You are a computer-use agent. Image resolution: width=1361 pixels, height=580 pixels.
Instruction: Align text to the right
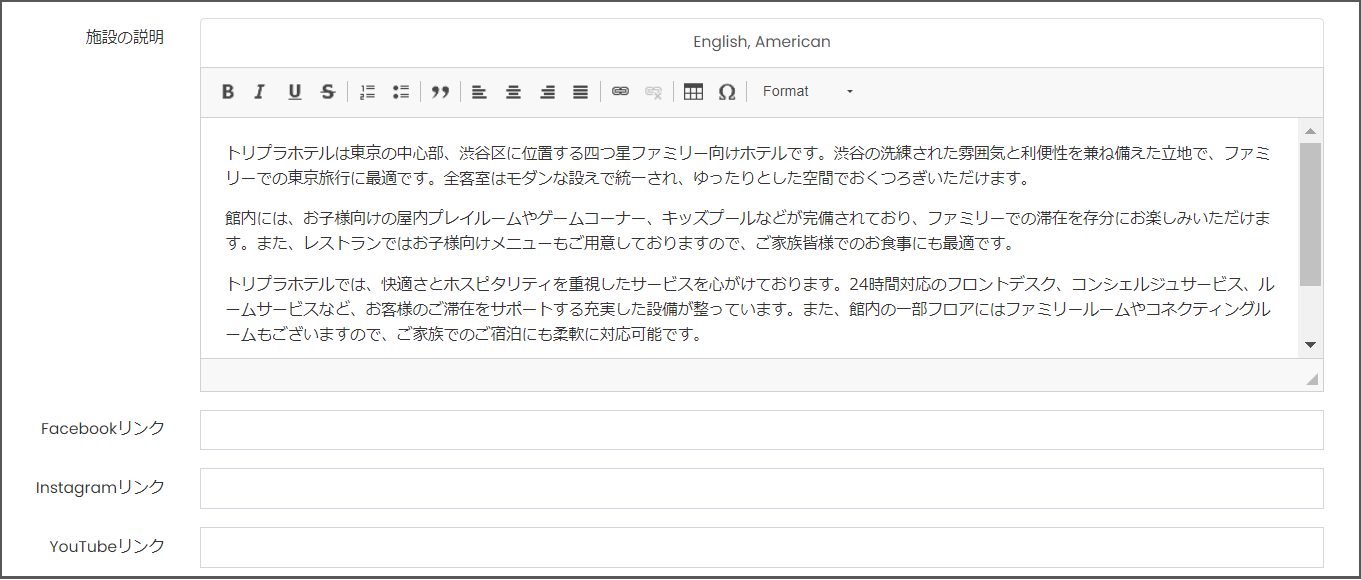pyautogui.click(x=547, y=92)
